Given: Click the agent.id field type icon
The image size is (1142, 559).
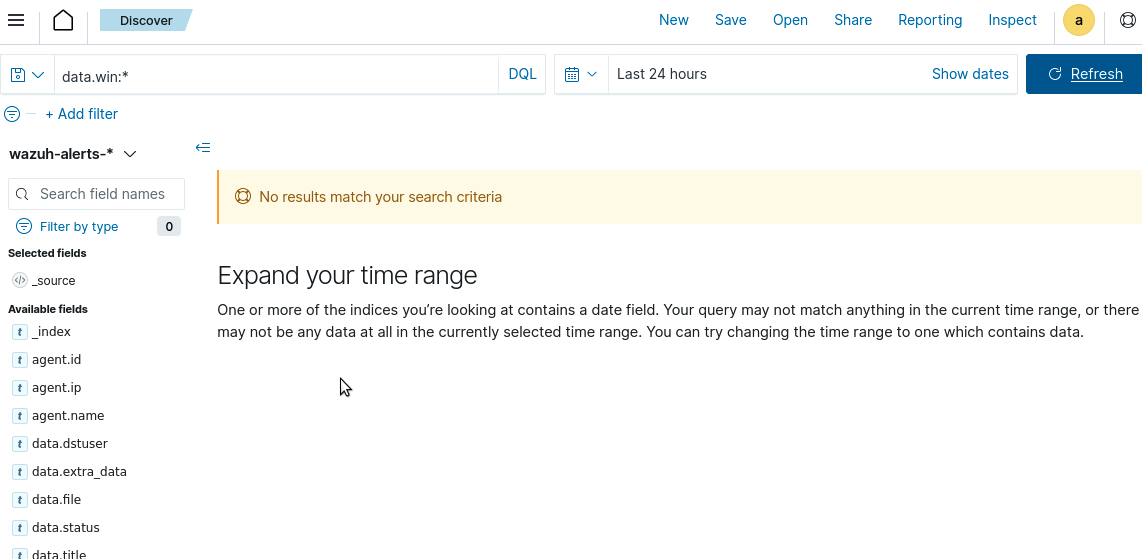Looking at the screenshot, I should click(x=19, y=360).
